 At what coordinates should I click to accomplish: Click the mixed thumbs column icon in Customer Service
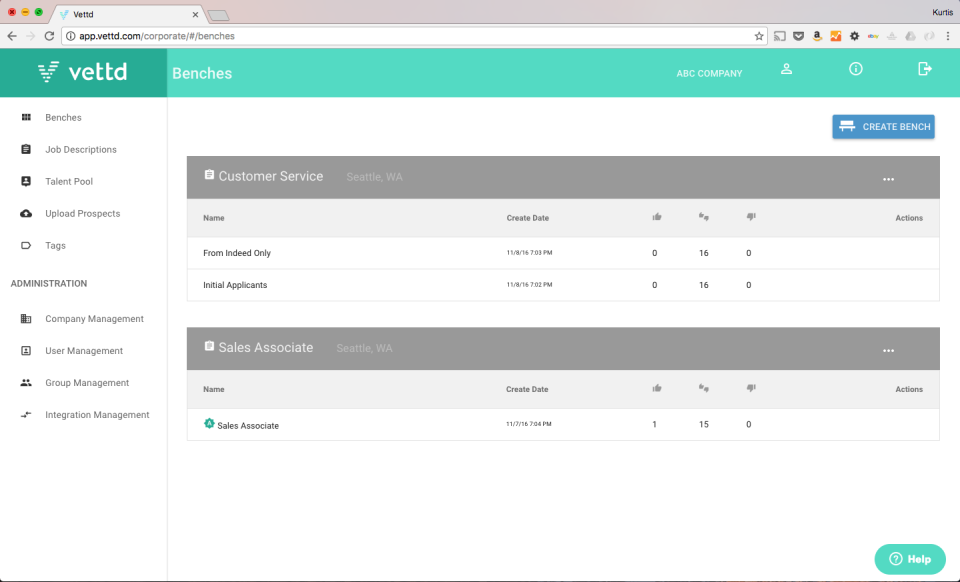703,217
